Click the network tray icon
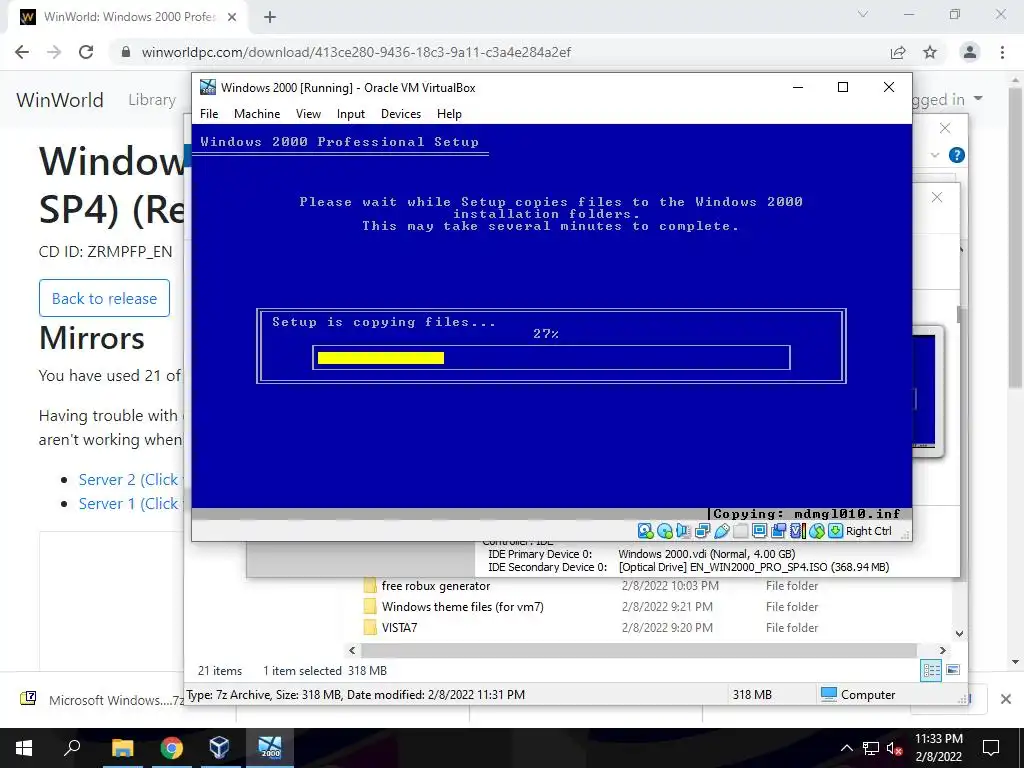Image resolution: width=1024 pixels, height=768 pixels. tap(871, 748)
